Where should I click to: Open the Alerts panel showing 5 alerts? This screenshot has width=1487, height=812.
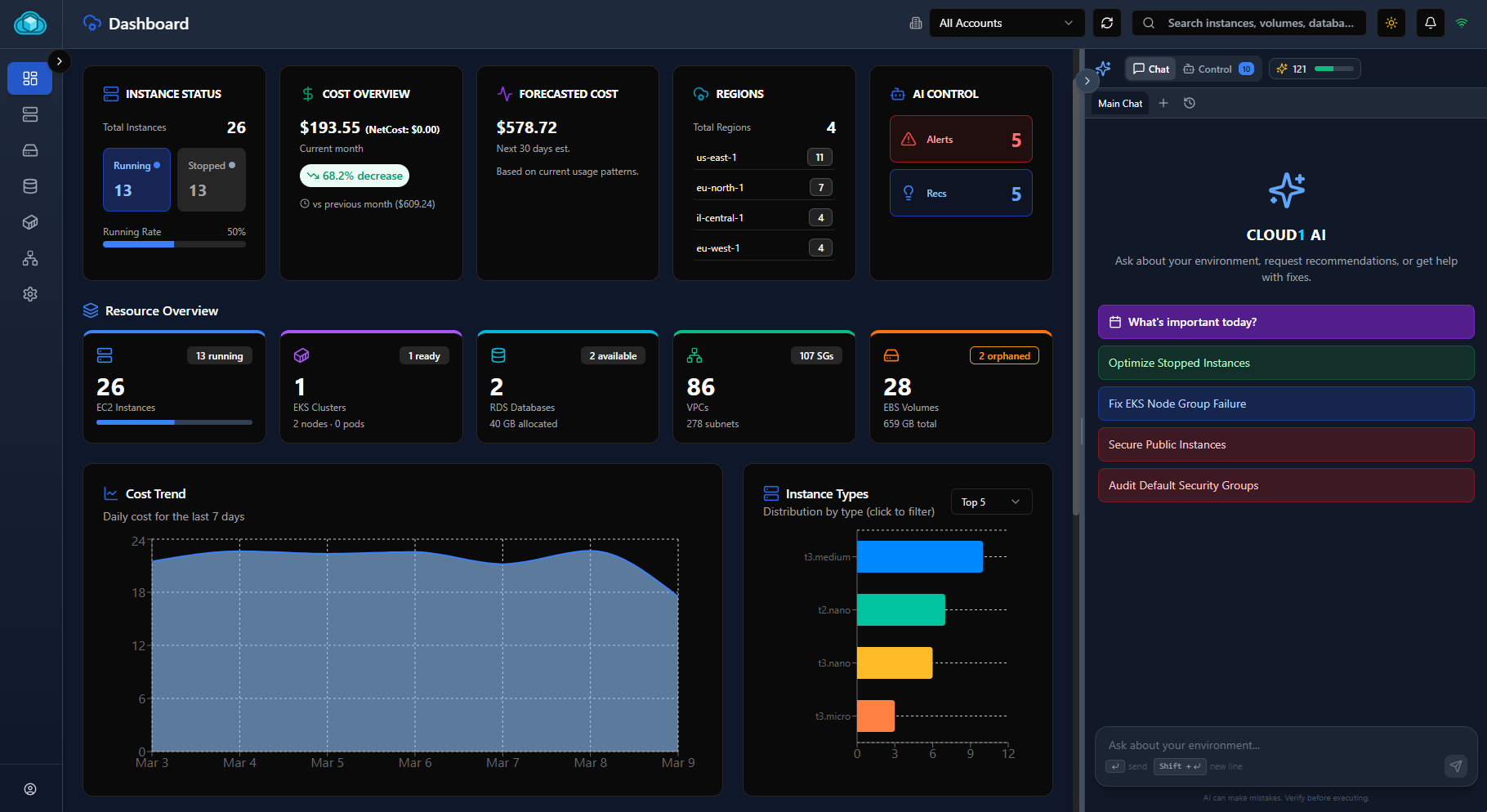[960, 139]
